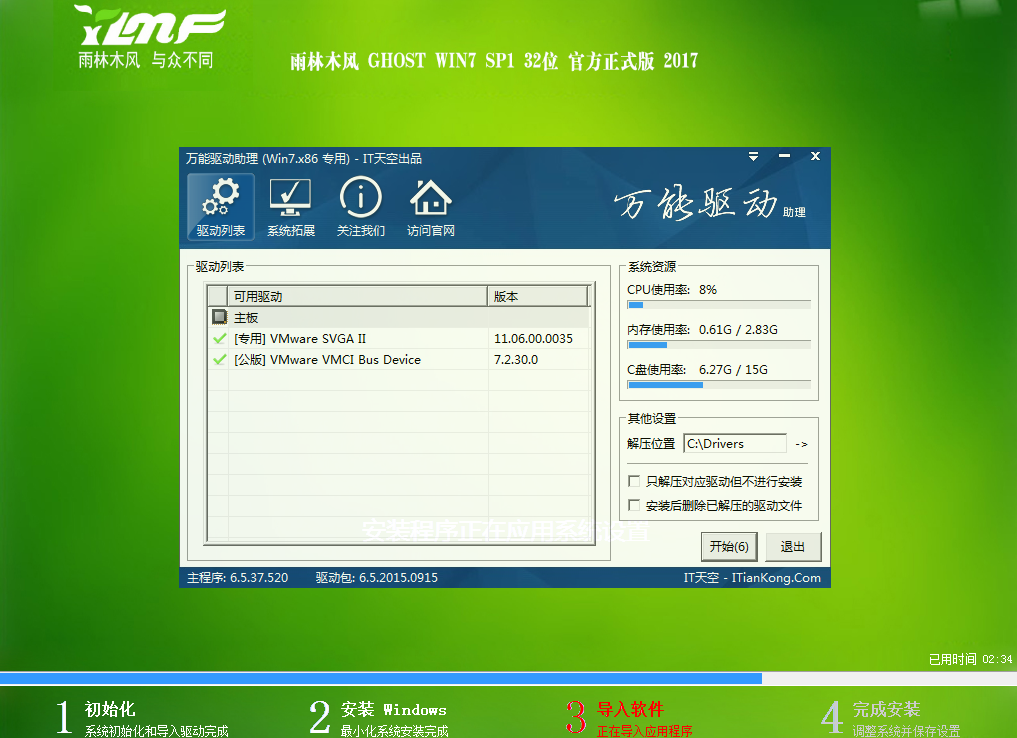1017x738 pixels.
Task: Click step 1 初始化 in installer footer
Action: [143, 719]
